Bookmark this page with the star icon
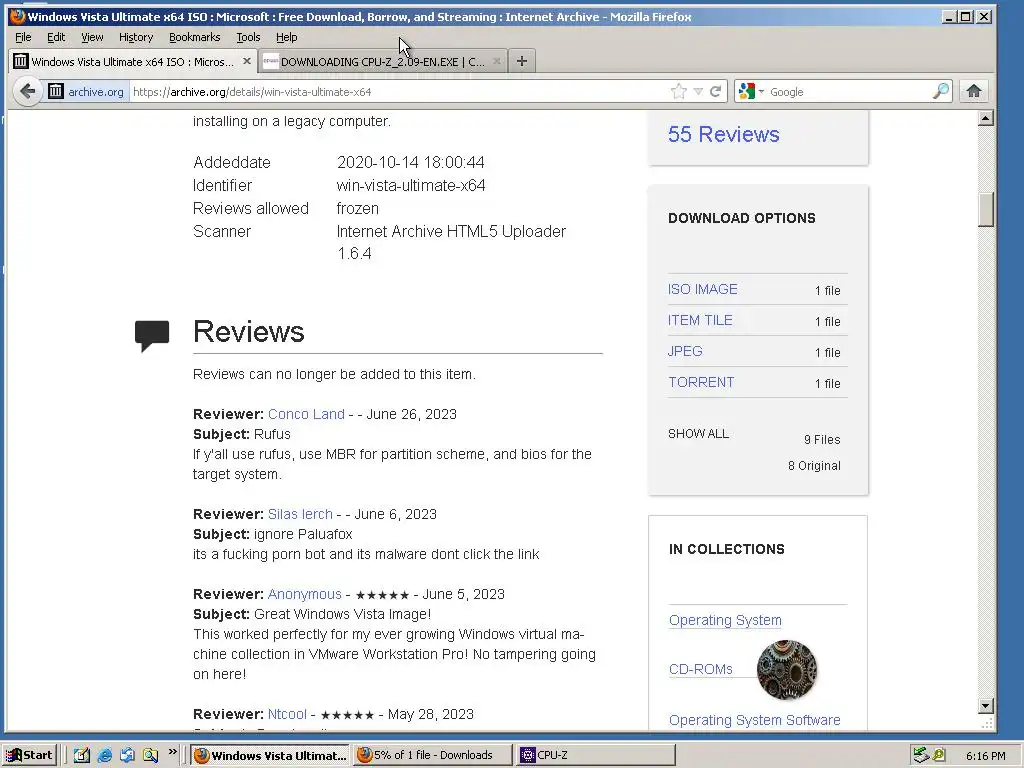1024x768 pixels. click(x=679, y=91)
